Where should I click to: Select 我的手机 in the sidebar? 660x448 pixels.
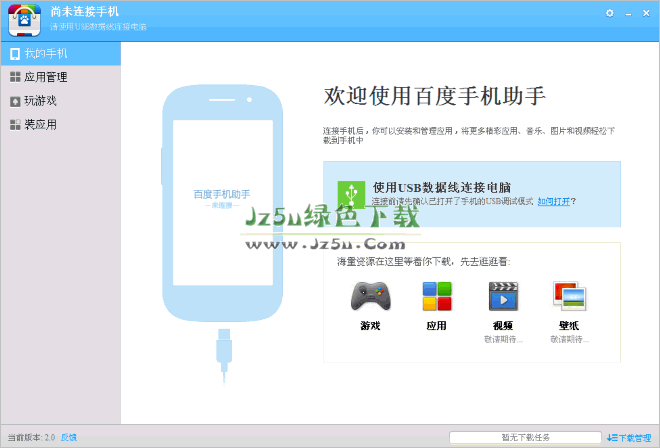[61, 53]
